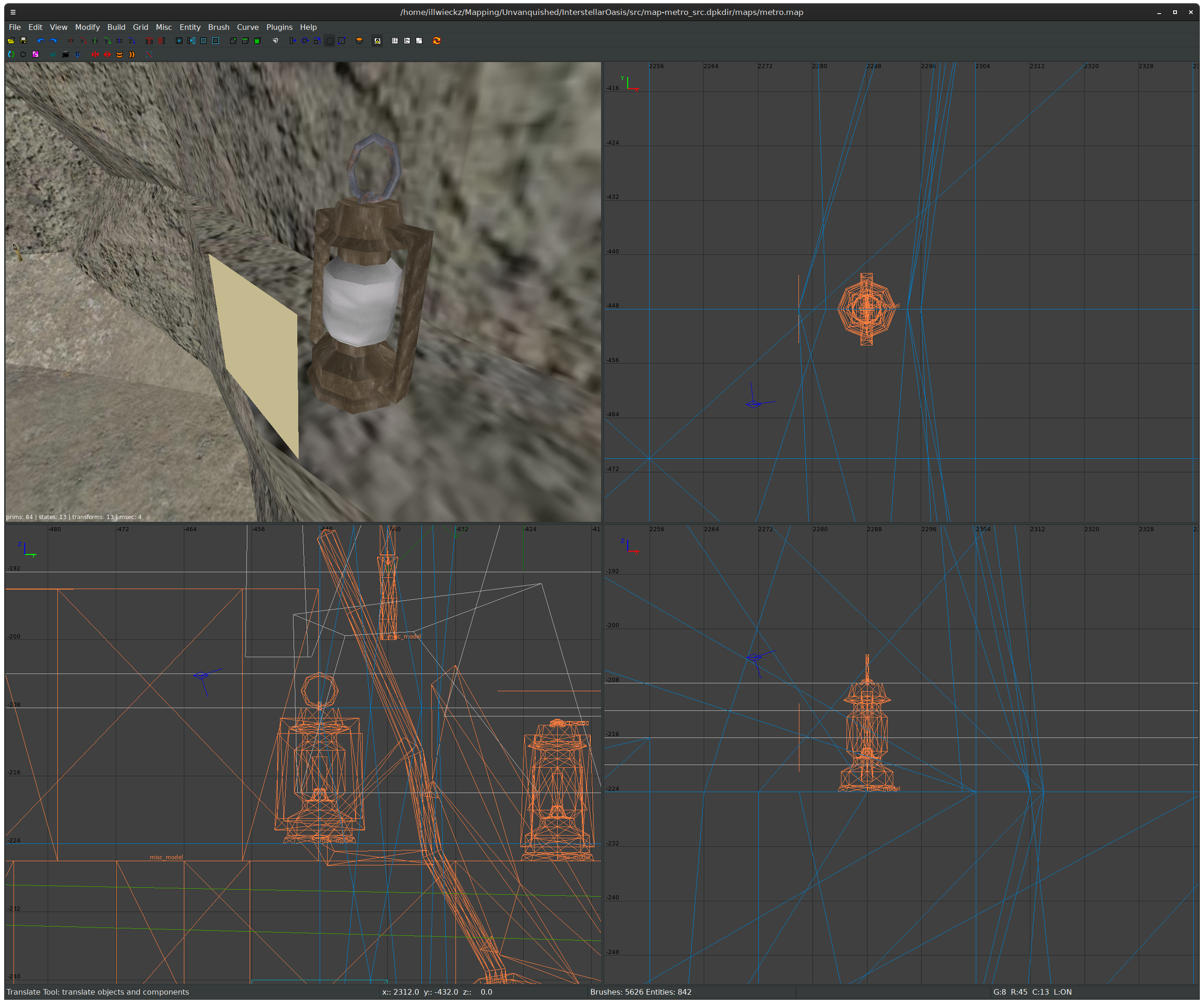Click the magenta caulk C icon
The width and height of the screenshot is (1204, 1004).
tap(35, 55)
